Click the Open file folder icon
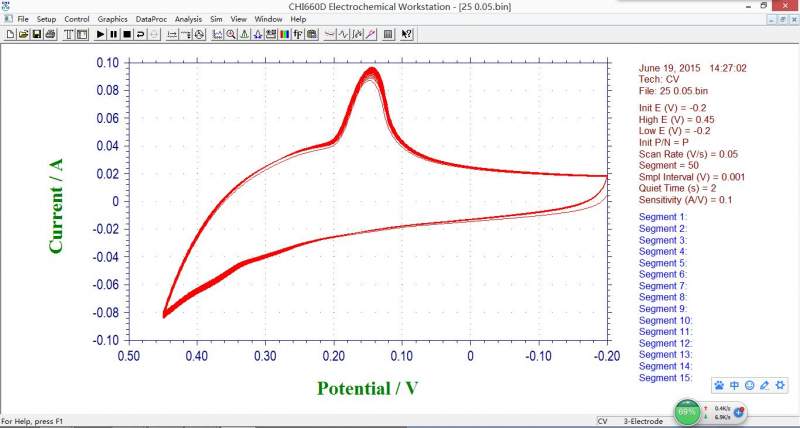Viewport: 800px width, 428px height. pos(23,34)
